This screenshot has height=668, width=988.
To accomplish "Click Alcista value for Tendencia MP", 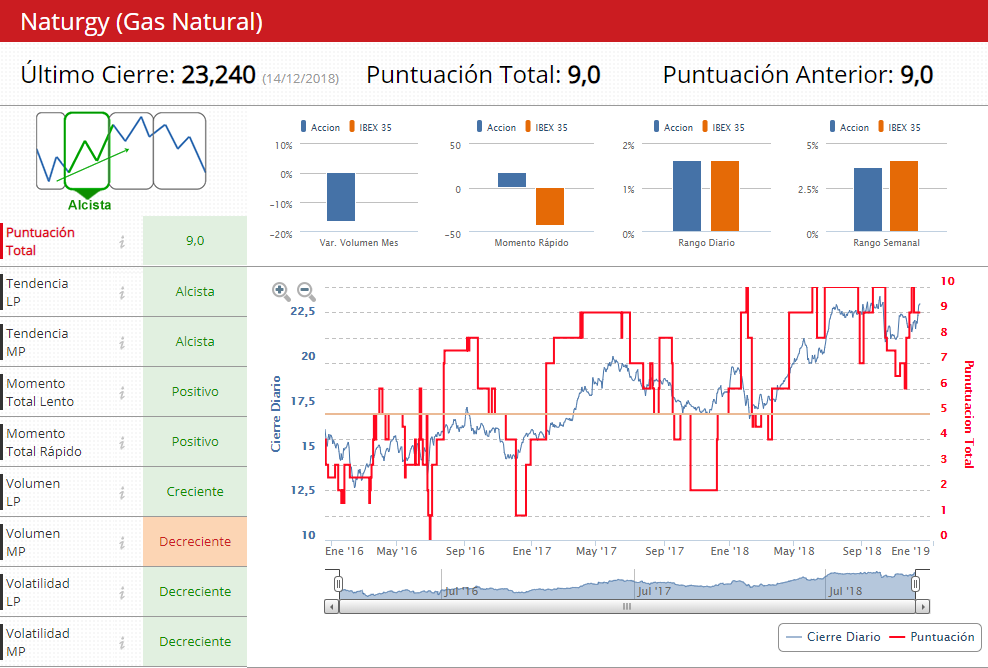I will pos(195,342).
